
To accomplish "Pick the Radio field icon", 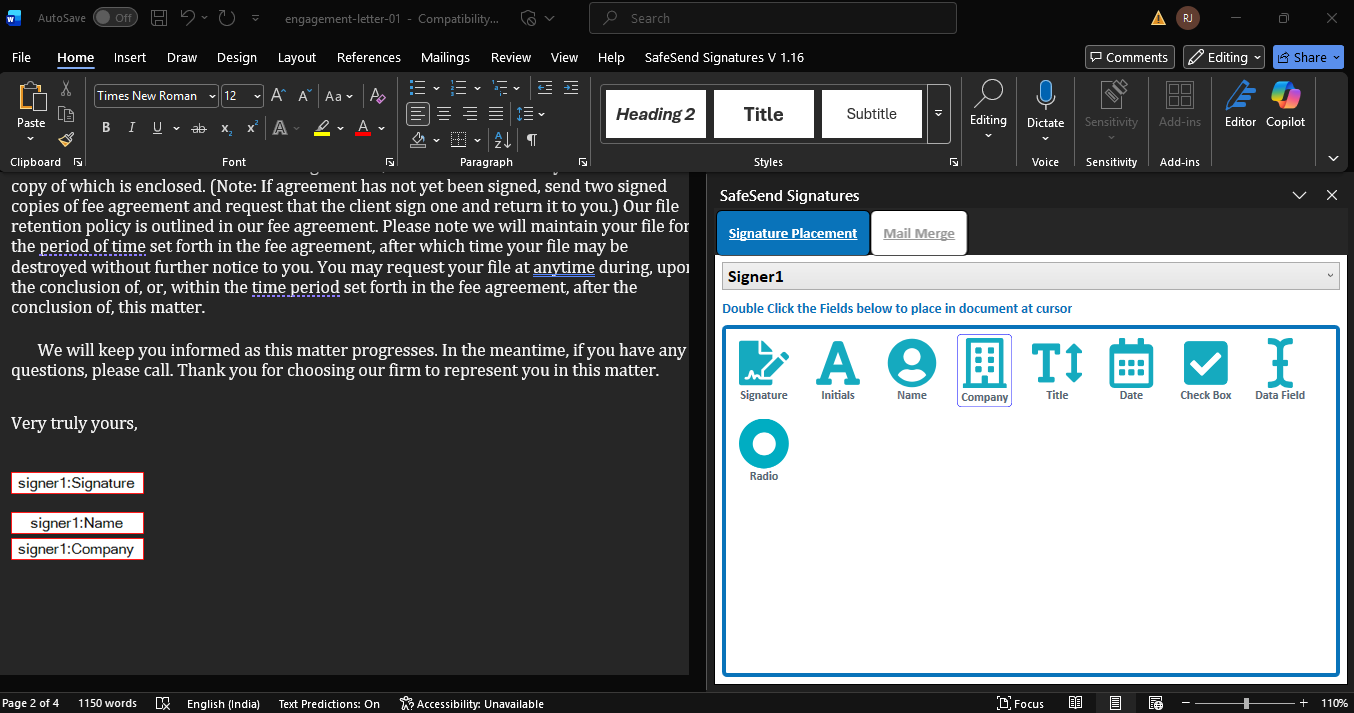I will (x=763, y=445).
